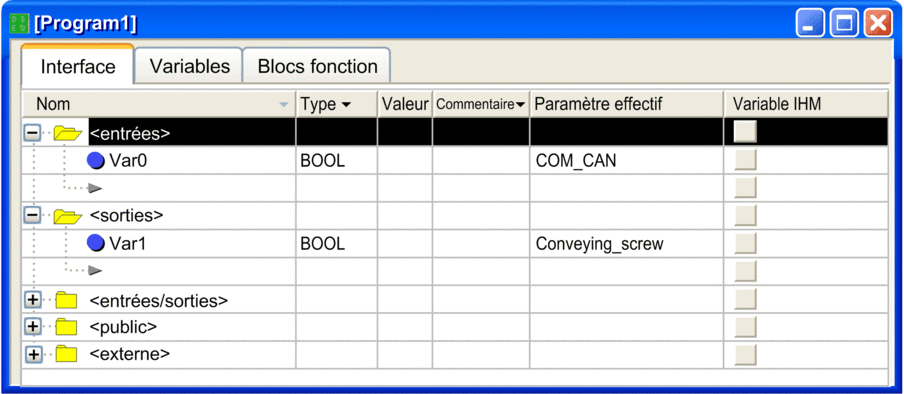This screenshot has width=904, height=394.
Task: Toggle Variable IHM checkbox for Var0
Action: tap(745, 160)
